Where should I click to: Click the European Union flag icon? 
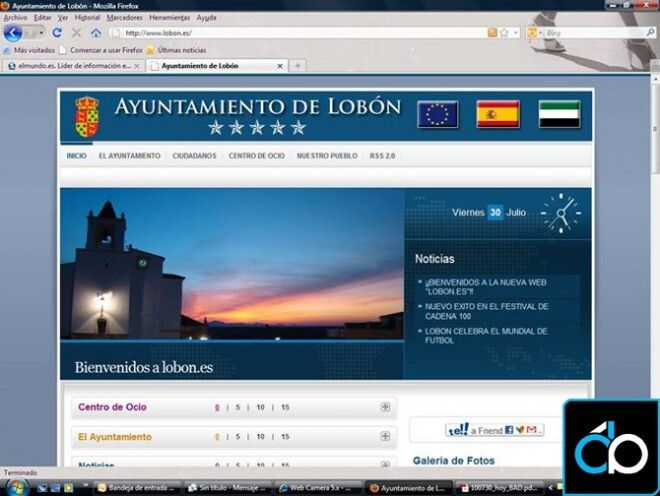pyautogui.click(x=437, y=114)
